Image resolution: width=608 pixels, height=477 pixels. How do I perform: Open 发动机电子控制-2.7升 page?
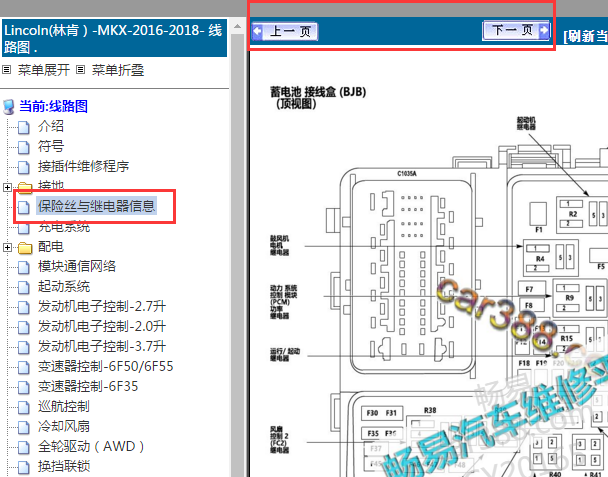(102, 307)
